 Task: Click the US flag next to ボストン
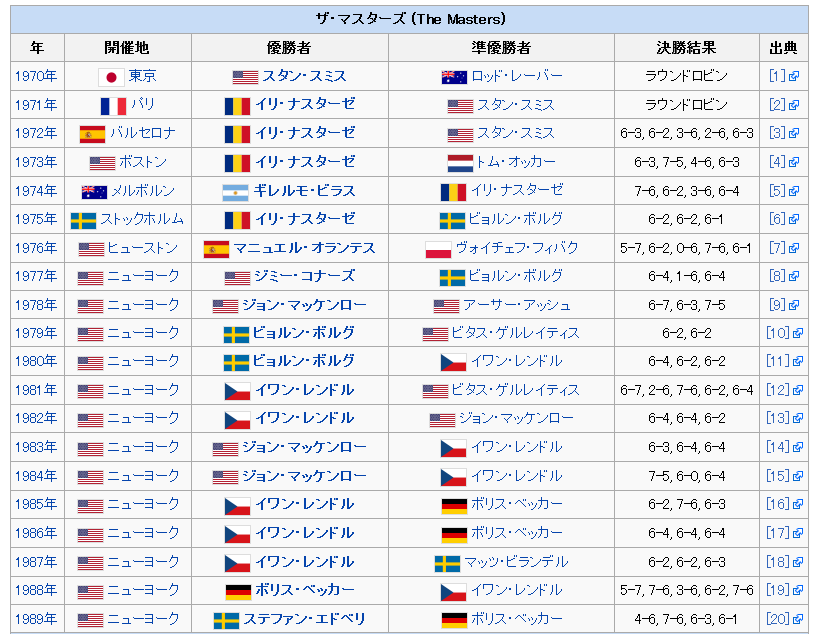pyautogui.click(x=102, y=163)
